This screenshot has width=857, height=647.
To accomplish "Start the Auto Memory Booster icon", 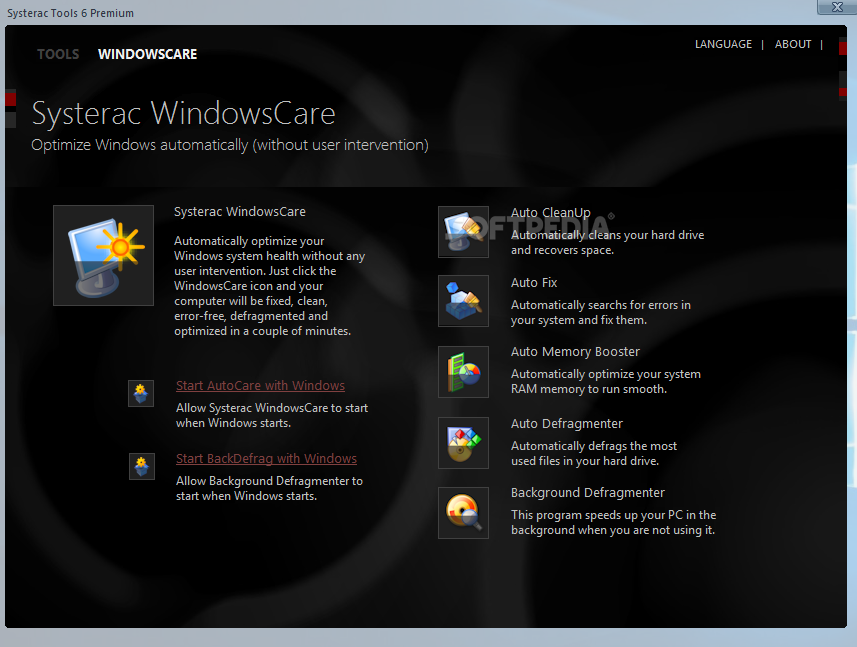I will coord(463,372).
